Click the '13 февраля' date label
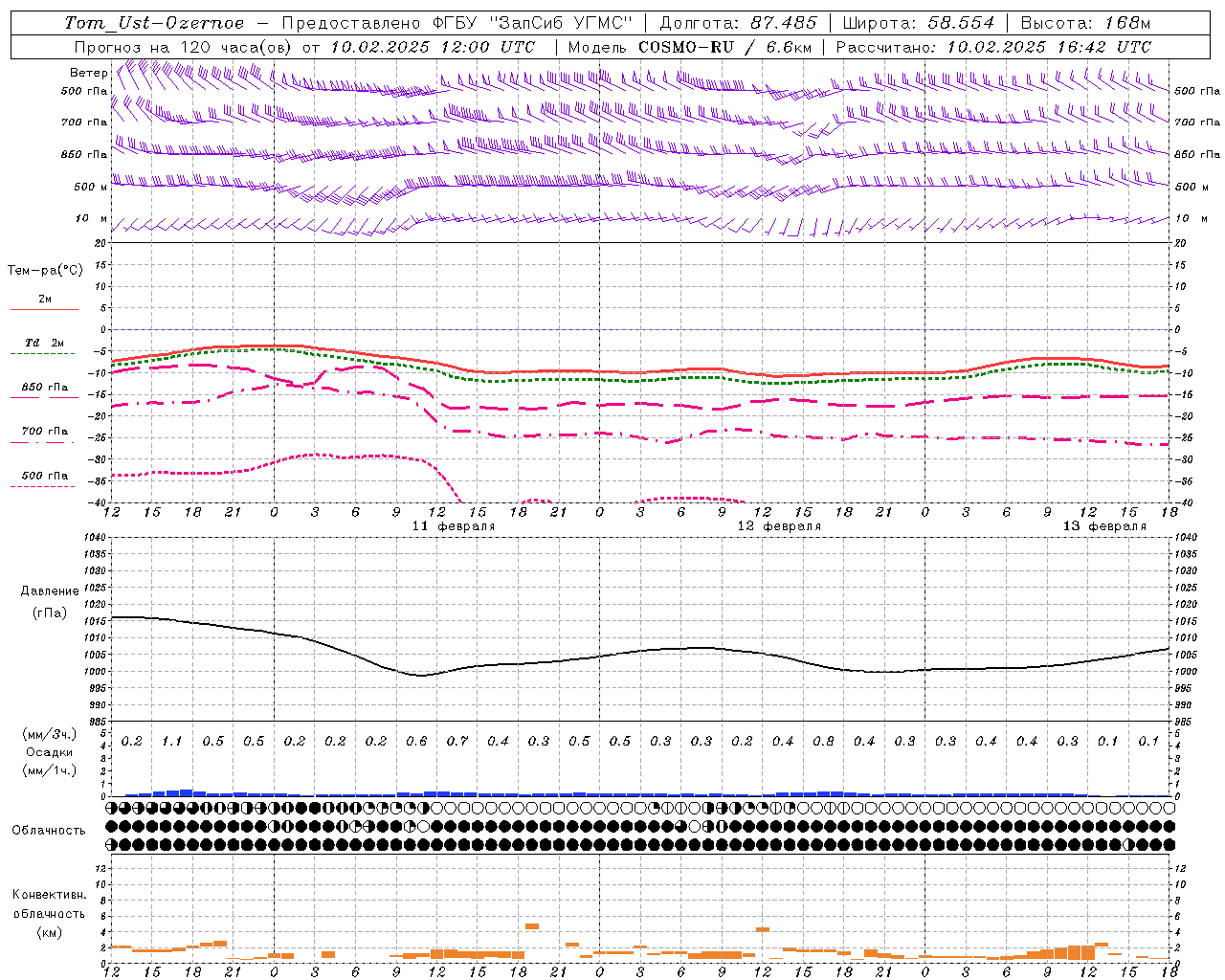 tap(1104, 526)
